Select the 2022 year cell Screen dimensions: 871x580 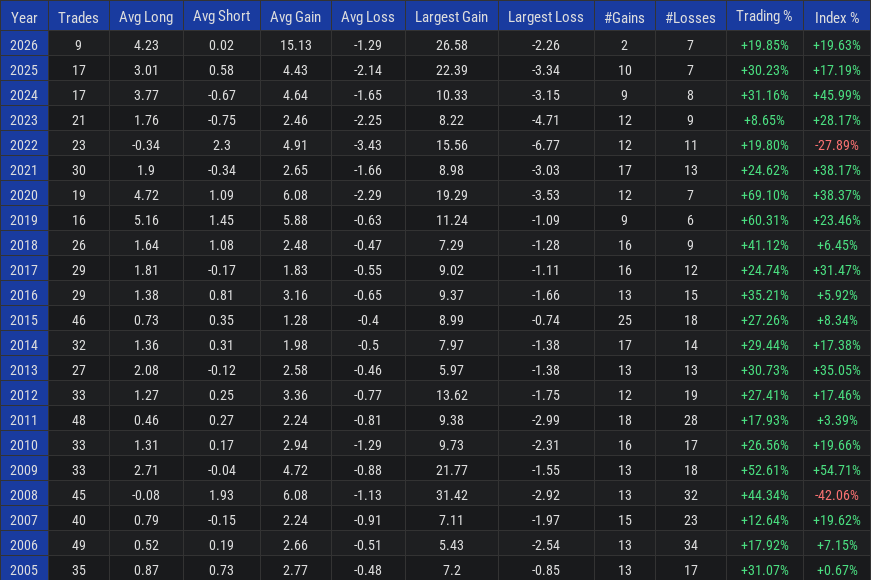tap(24, 145)
